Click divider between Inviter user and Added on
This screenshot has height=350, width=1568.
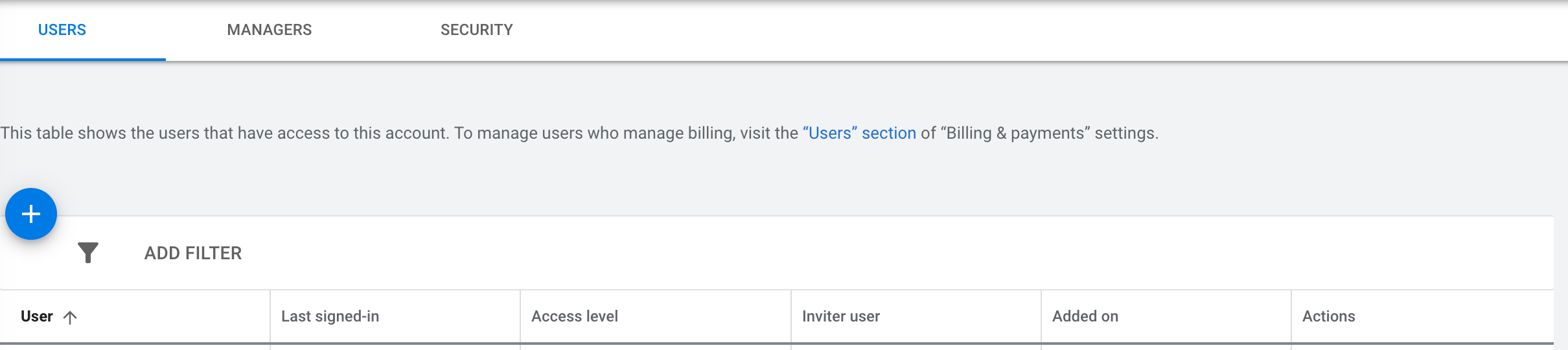(x=1041, y=316)
